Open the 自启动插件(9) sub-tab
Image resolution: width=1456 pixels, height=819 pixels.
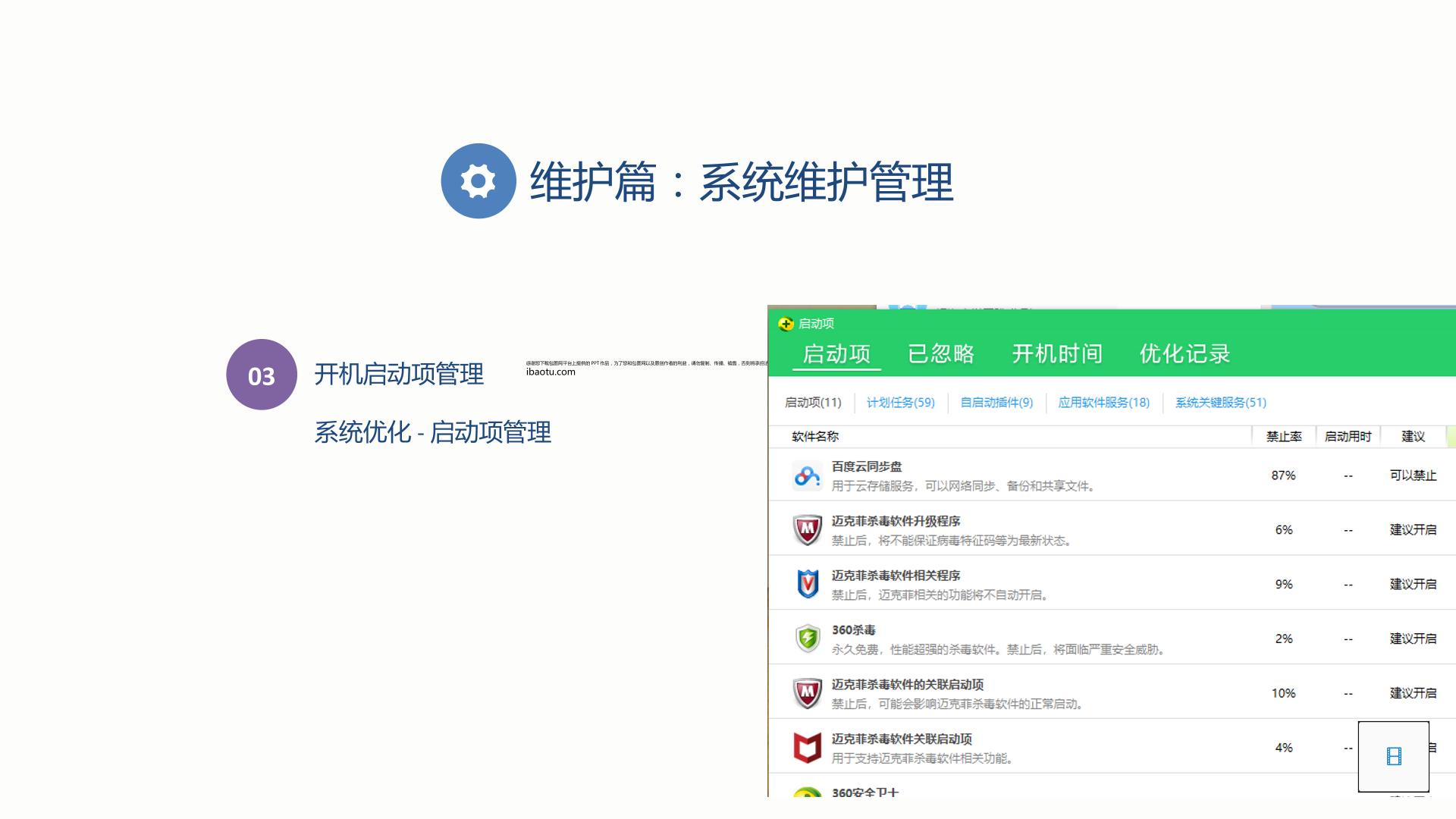(996, 403)
